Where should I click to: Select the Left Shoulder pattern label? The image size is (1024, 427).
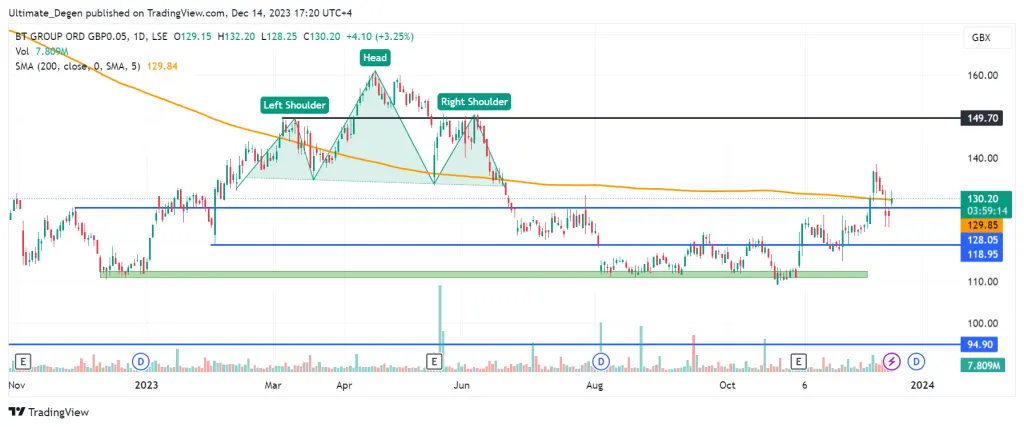tap(295, 104)
